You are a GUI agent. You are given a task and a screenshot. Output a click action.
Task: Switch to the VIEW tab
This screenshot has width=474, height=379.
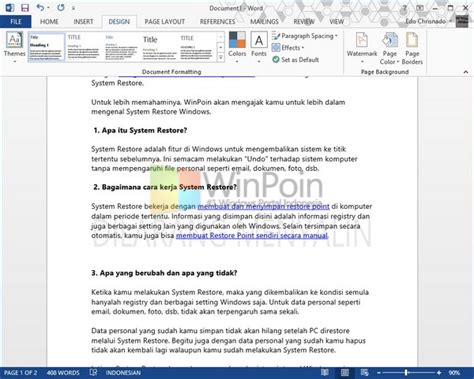pyautogui.click(x=336, y=22)
